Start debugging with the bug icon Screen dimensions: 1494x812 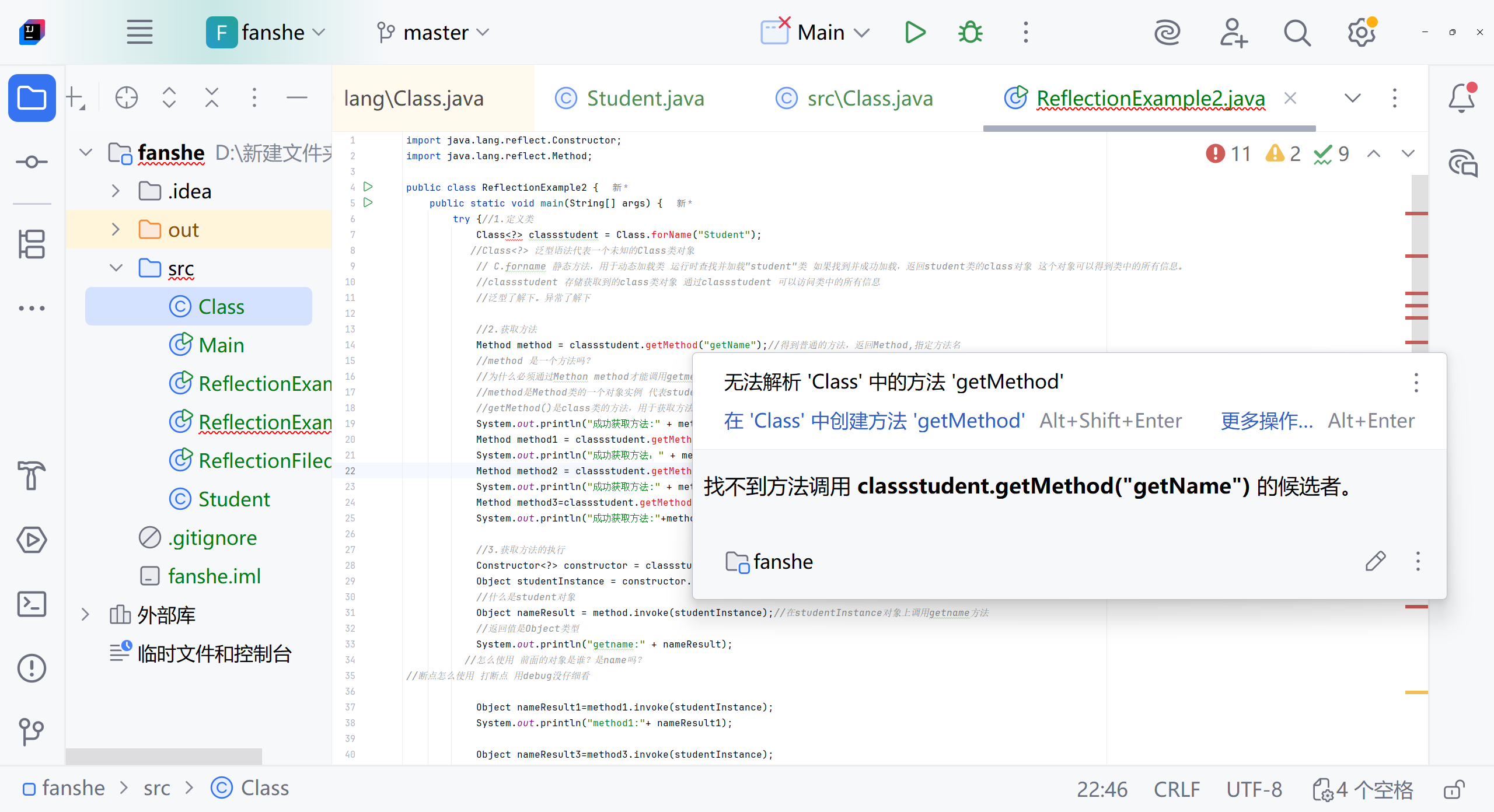[x=970, y=32]
